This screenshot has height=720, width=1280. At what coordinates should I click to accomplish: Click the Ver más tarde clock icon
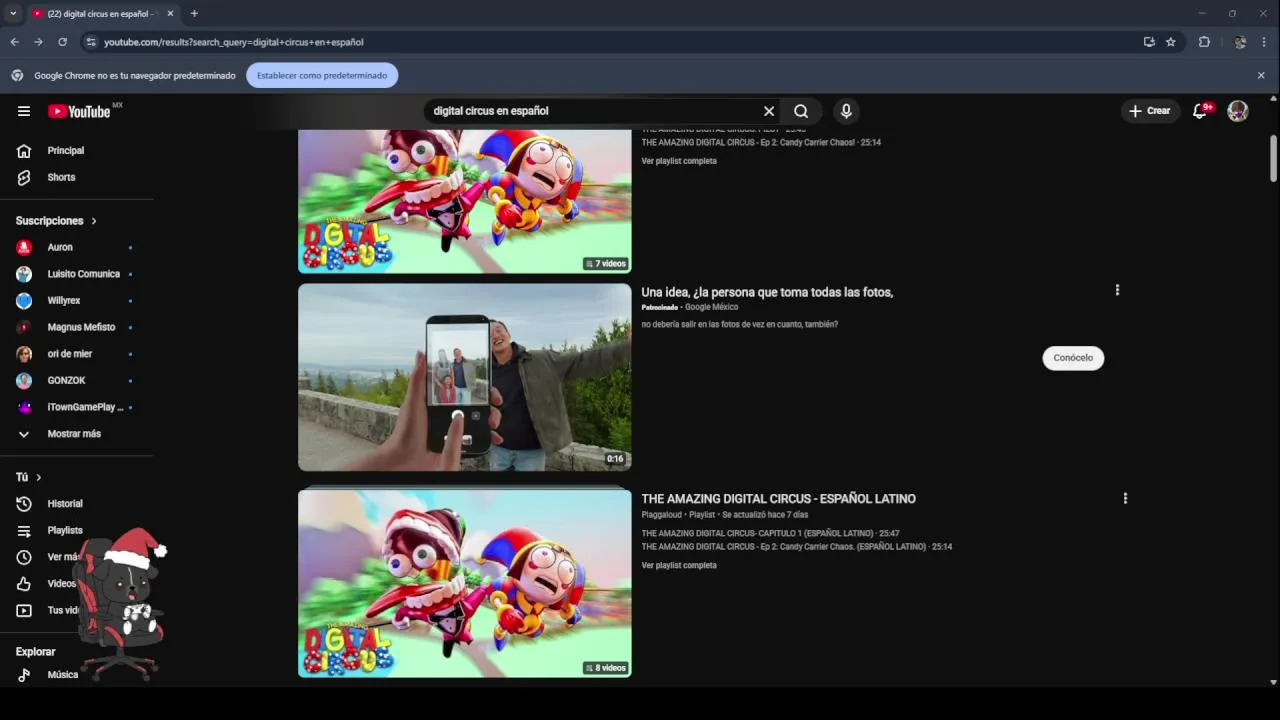coord(24,557)
